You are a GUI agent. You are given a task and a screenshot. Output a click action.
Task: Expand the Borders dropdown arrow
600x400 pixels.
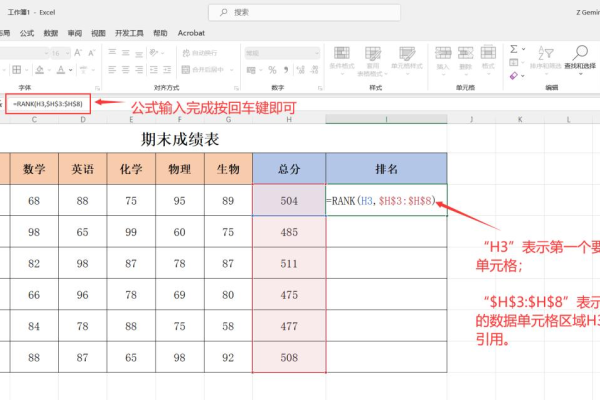coord(26,70)
